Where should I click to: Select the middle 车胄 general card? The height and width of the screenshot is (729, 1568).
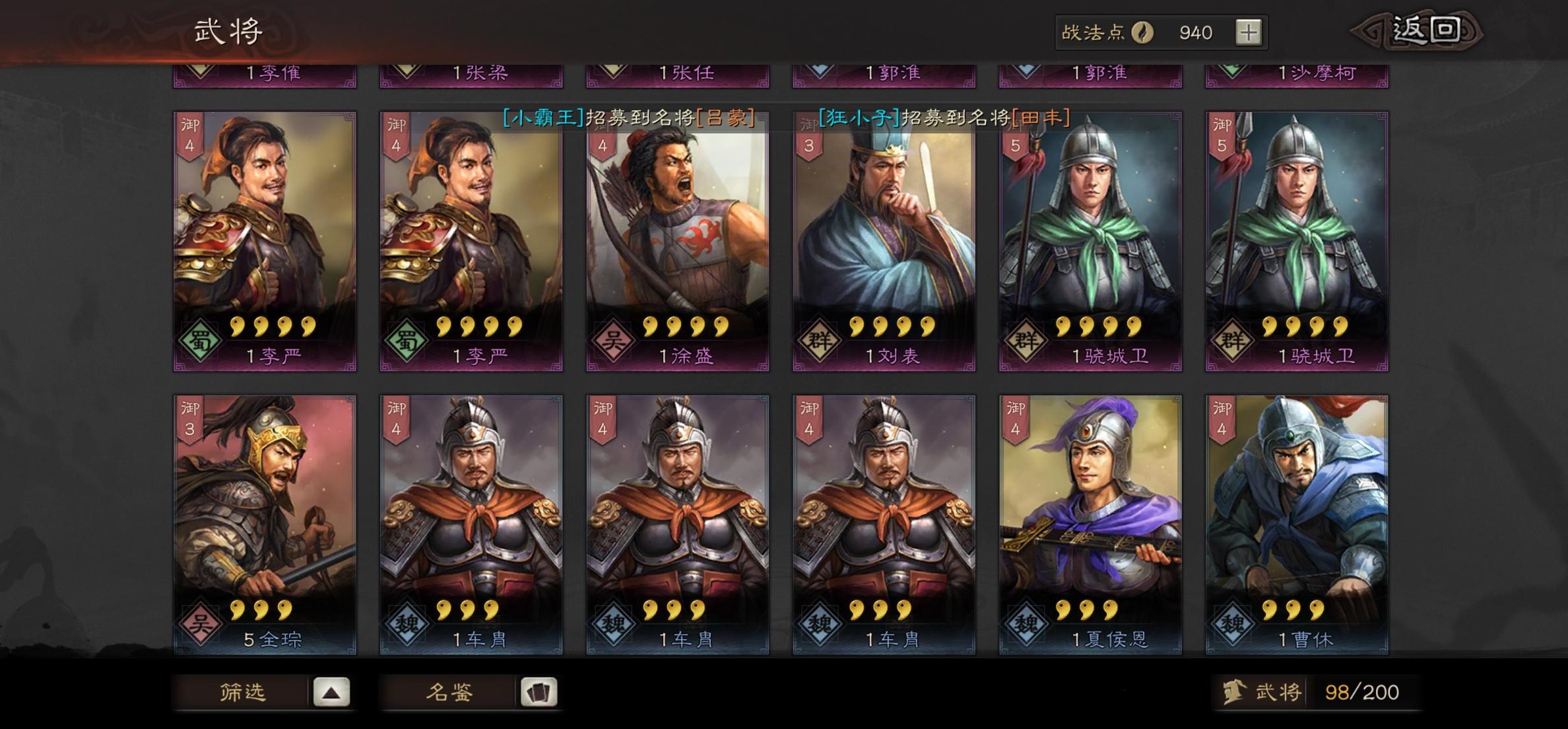(678, 525)
